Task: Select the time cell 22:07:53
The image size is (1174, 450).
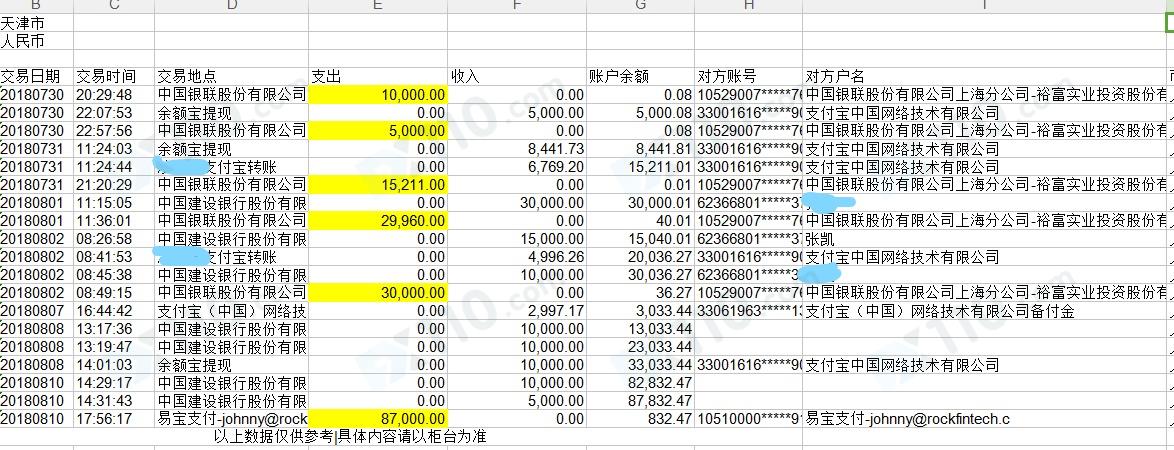Action: (114, 112)
